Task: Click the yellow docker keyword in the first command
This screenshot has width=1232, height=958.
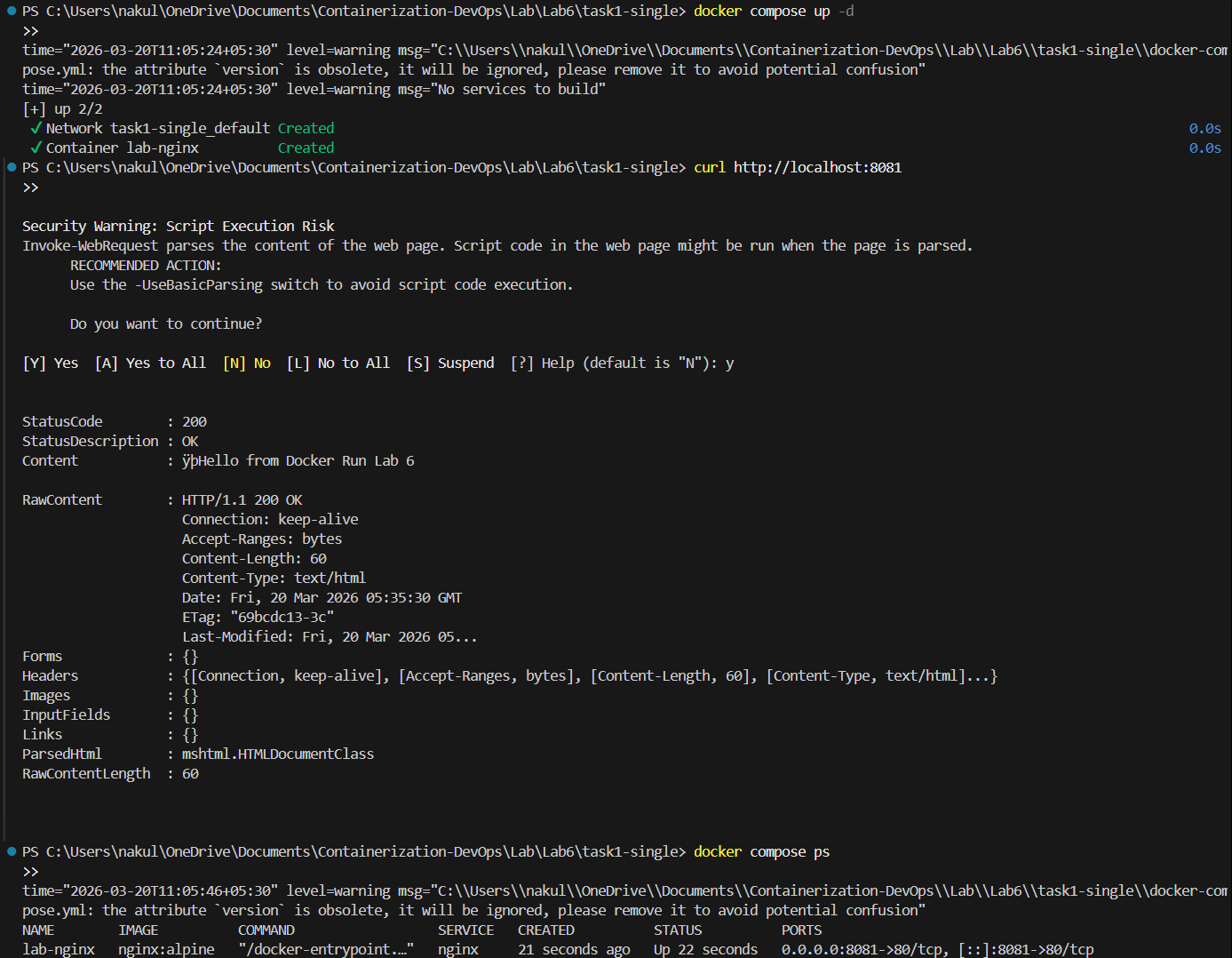Action: coord(717,11)
